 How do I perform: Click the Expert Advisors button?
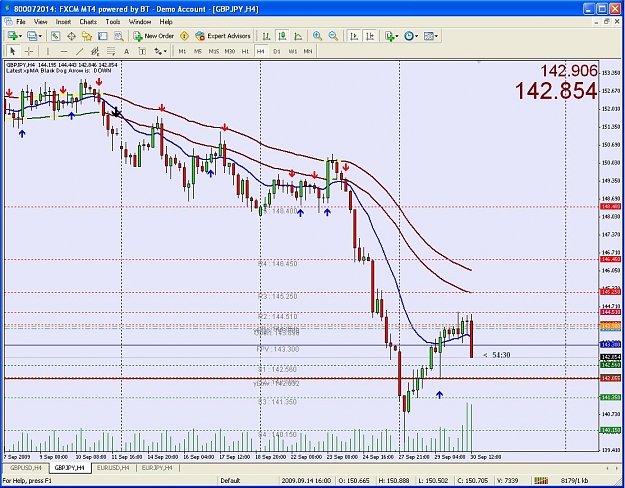[x=223, y=36]
